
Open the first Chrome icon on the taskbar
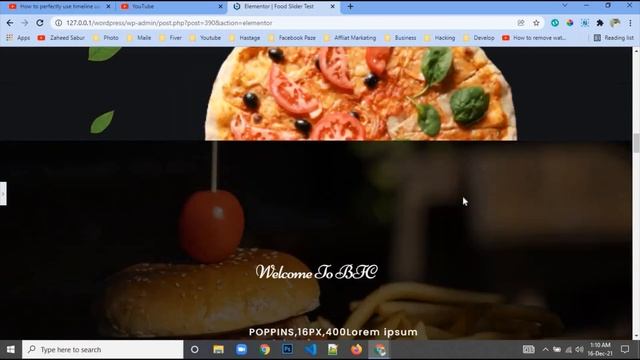pyautogui.click(x=264, y=349)
